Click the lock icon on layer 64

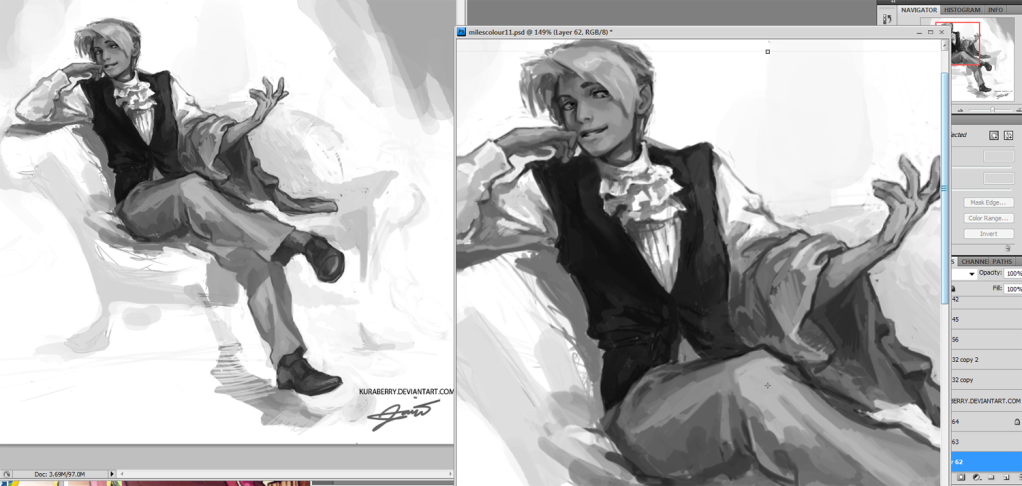click(x=1017, y=422)
